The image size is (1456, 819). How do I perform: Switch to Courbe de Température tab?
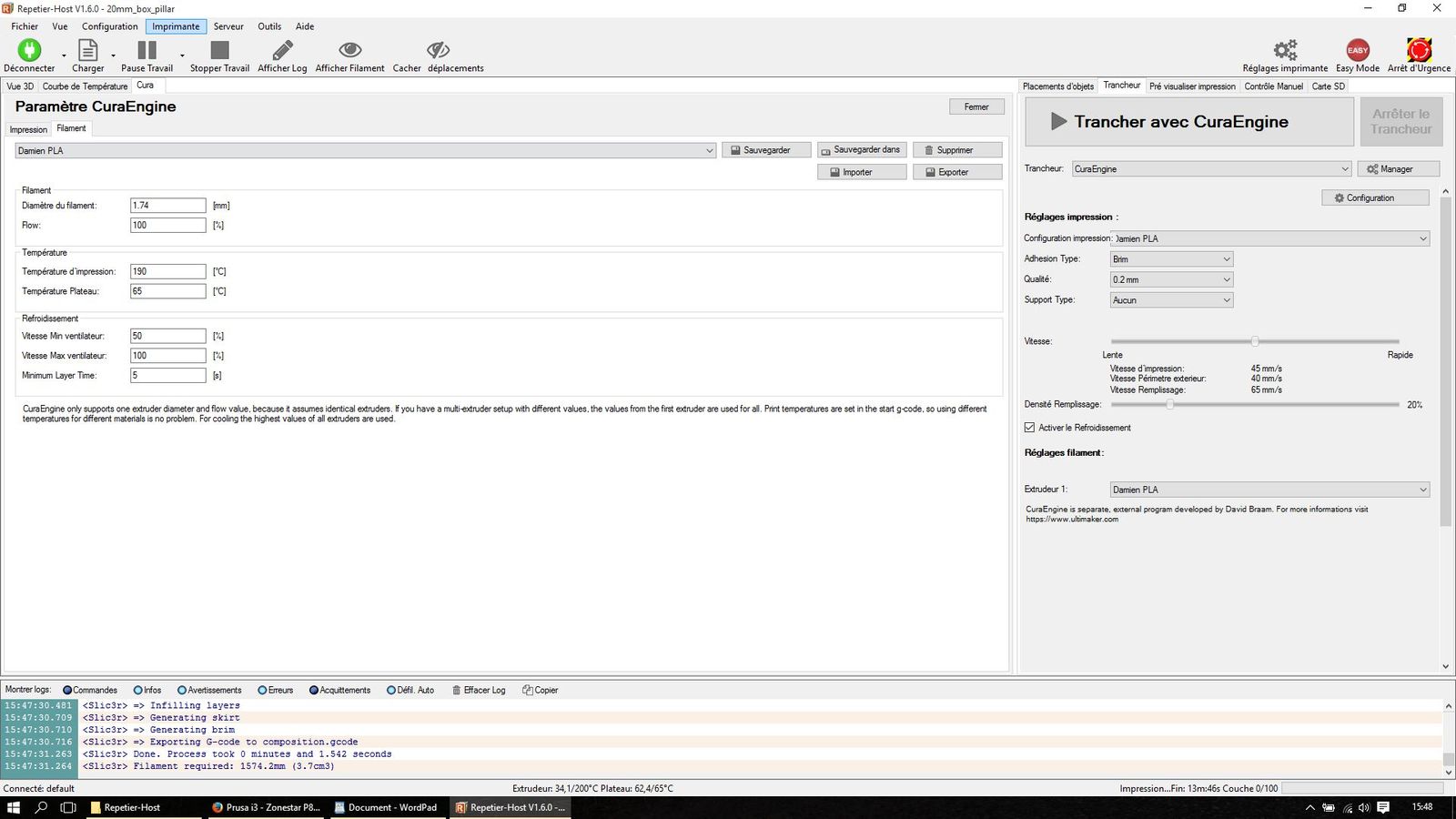tap(85, 86)
